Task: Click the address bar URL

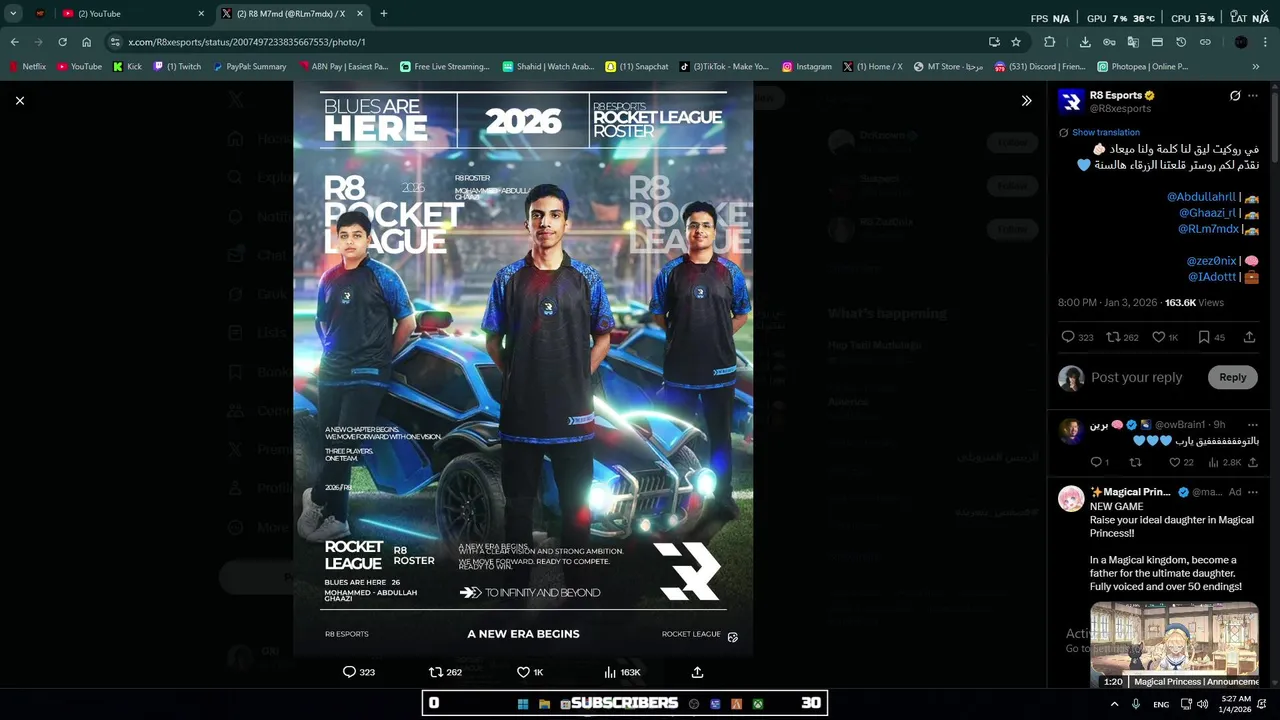Action: (x=247, y=42)
